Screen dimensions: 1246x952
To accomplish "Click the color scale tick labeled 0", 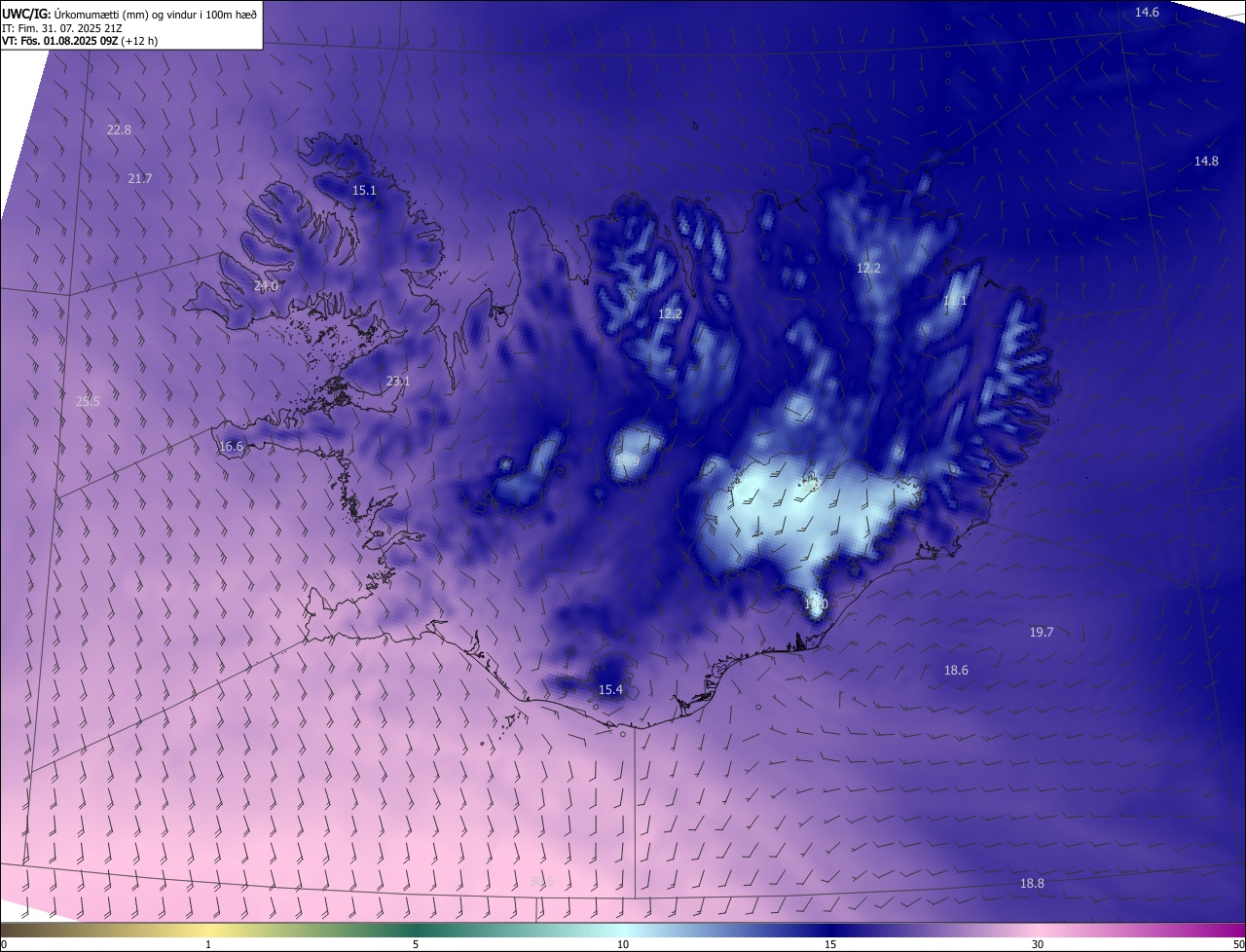I will [x=4, y=944].
